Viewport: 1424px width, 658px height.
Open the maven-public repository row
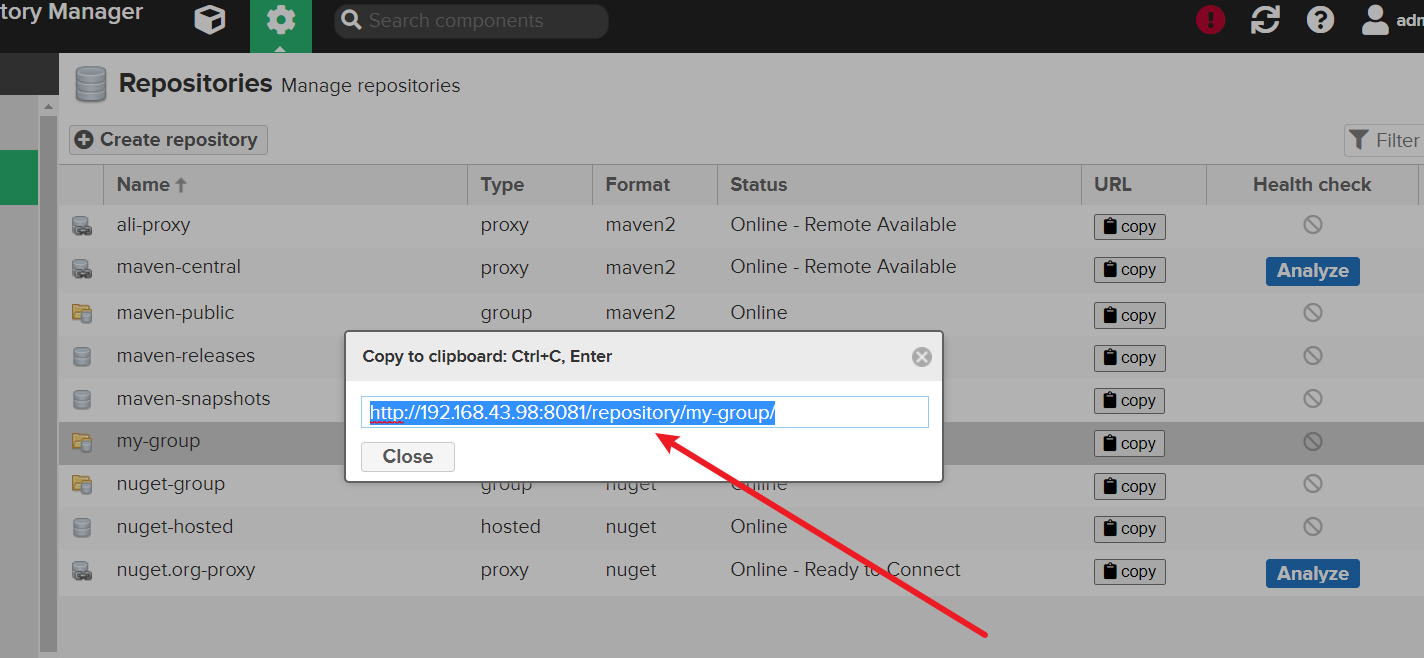tap(175, 313)
